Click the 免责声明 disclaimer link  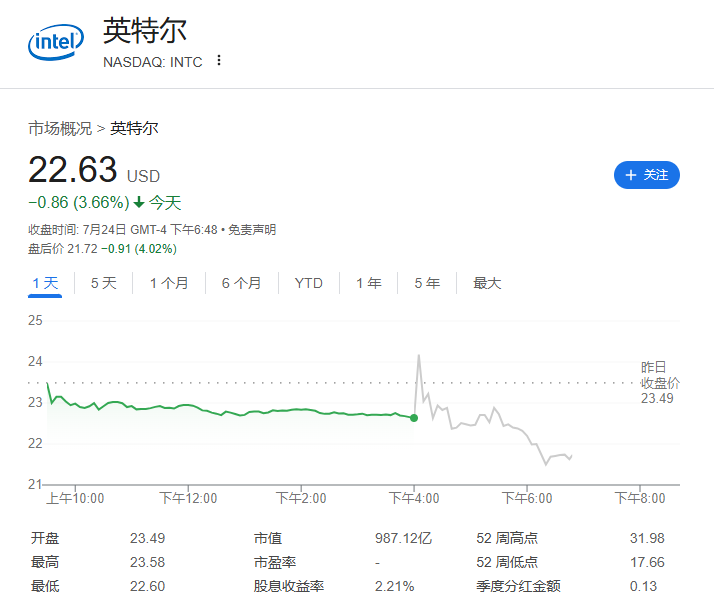(x=252, y=229)
